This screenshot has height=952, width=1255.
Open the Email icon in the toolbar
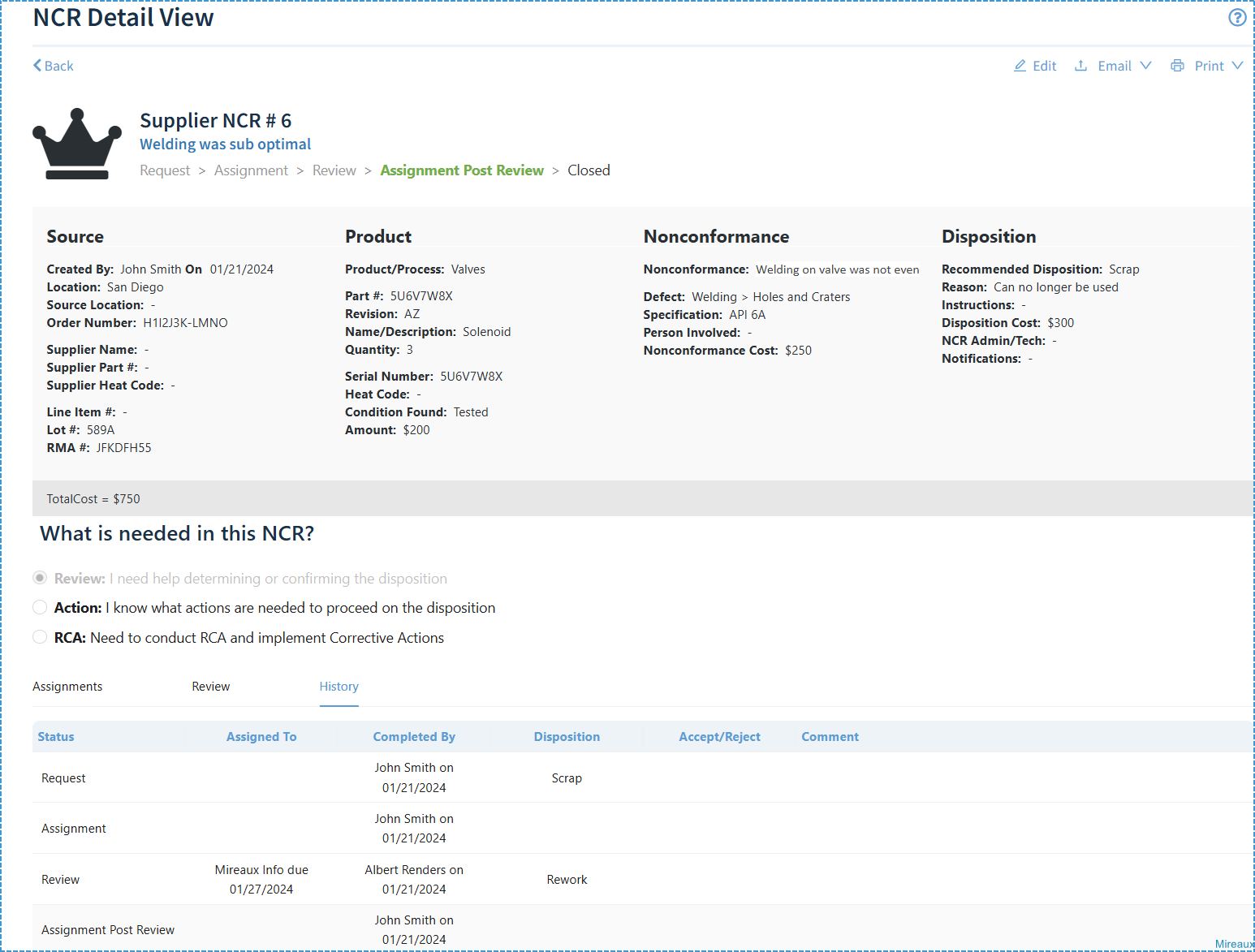click(x=1081, y=66)
